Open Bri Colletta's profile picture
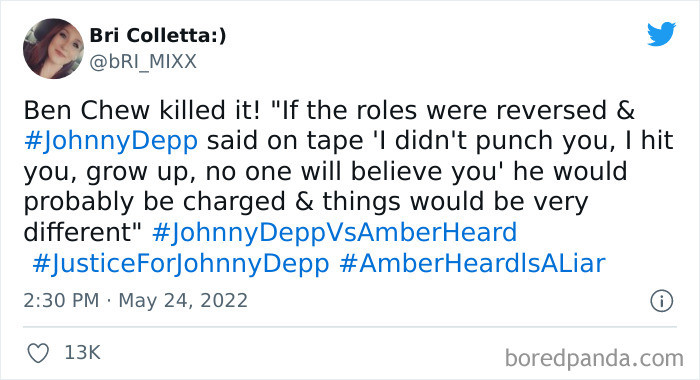 coord(54,49)
